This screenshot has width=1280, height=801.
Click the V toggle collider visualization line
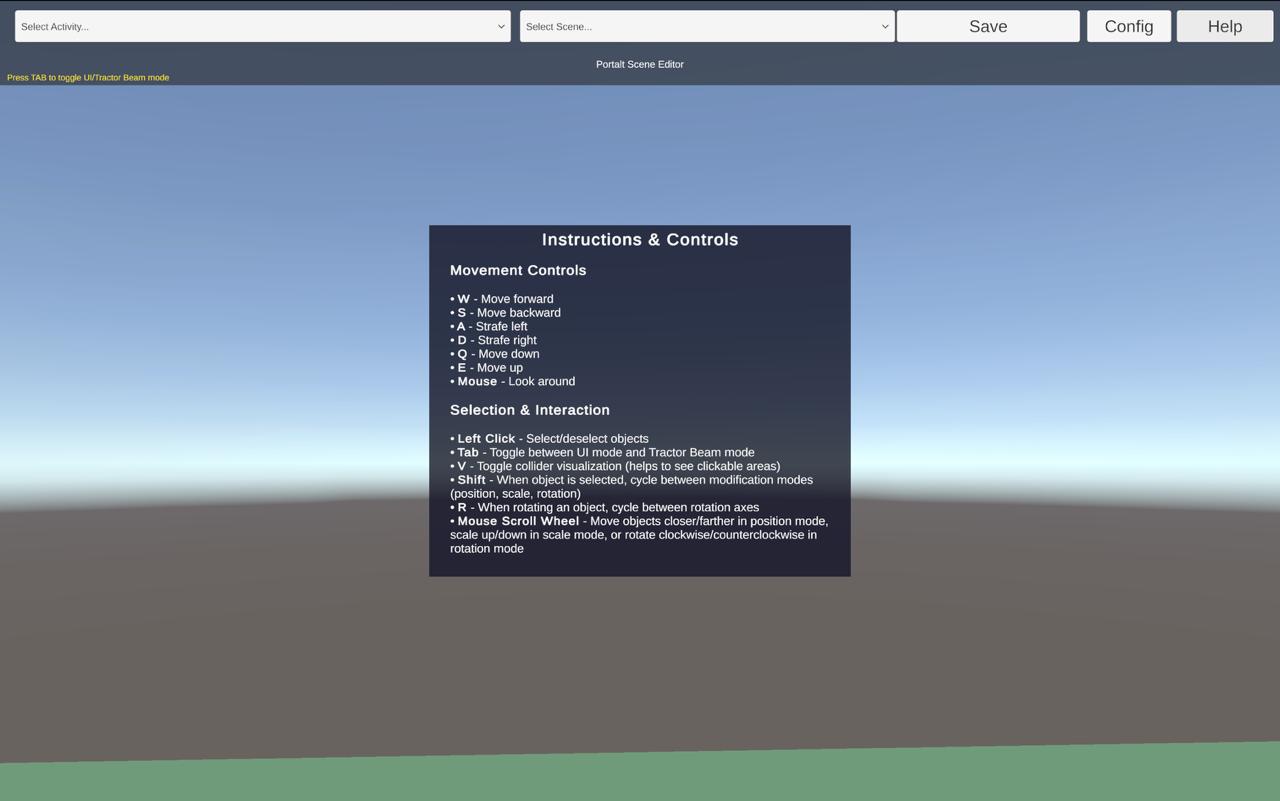[617, 466]
